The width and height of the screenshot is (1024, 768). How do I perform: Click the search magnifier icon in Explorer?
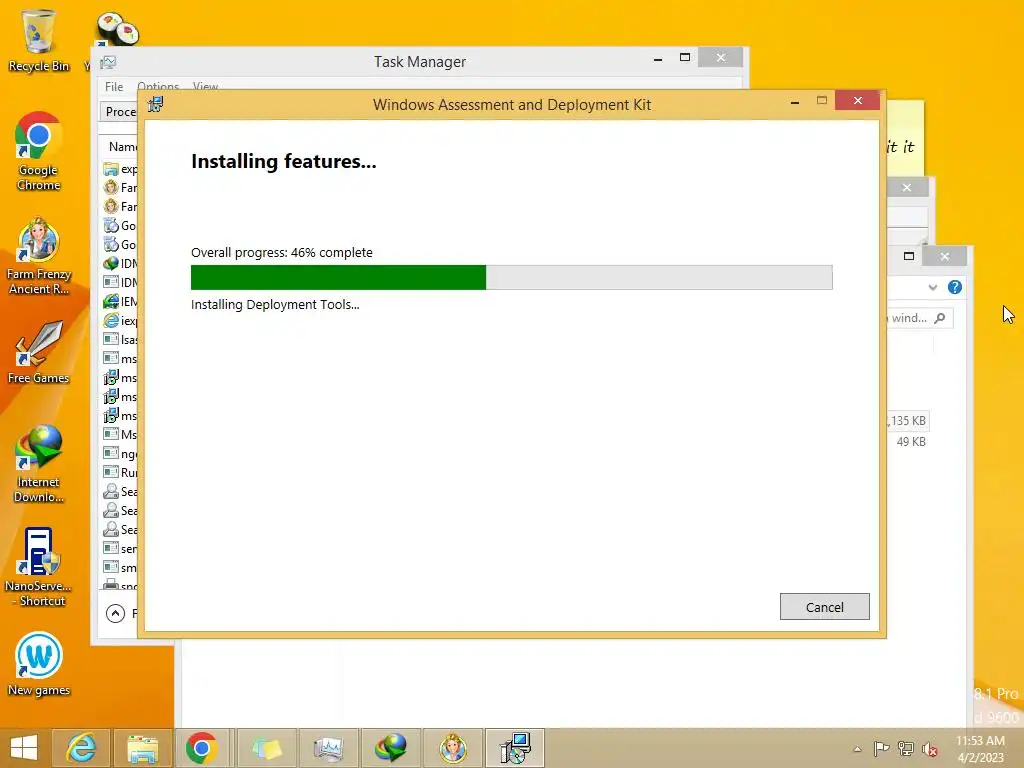[x=940, y=318]
